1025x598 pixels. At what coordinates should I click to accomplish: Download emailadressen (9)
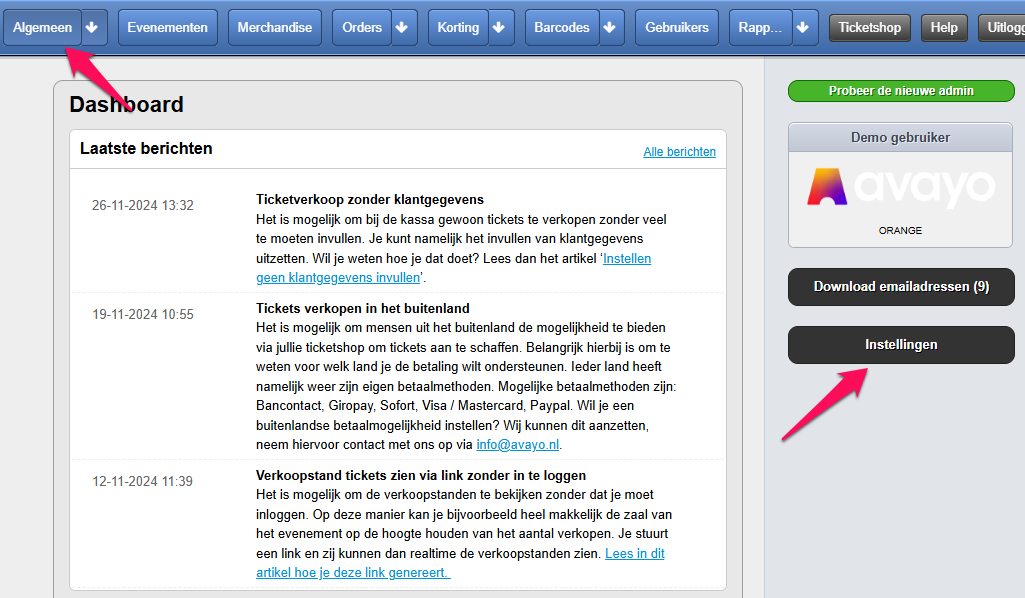click(x=901, y=287)
